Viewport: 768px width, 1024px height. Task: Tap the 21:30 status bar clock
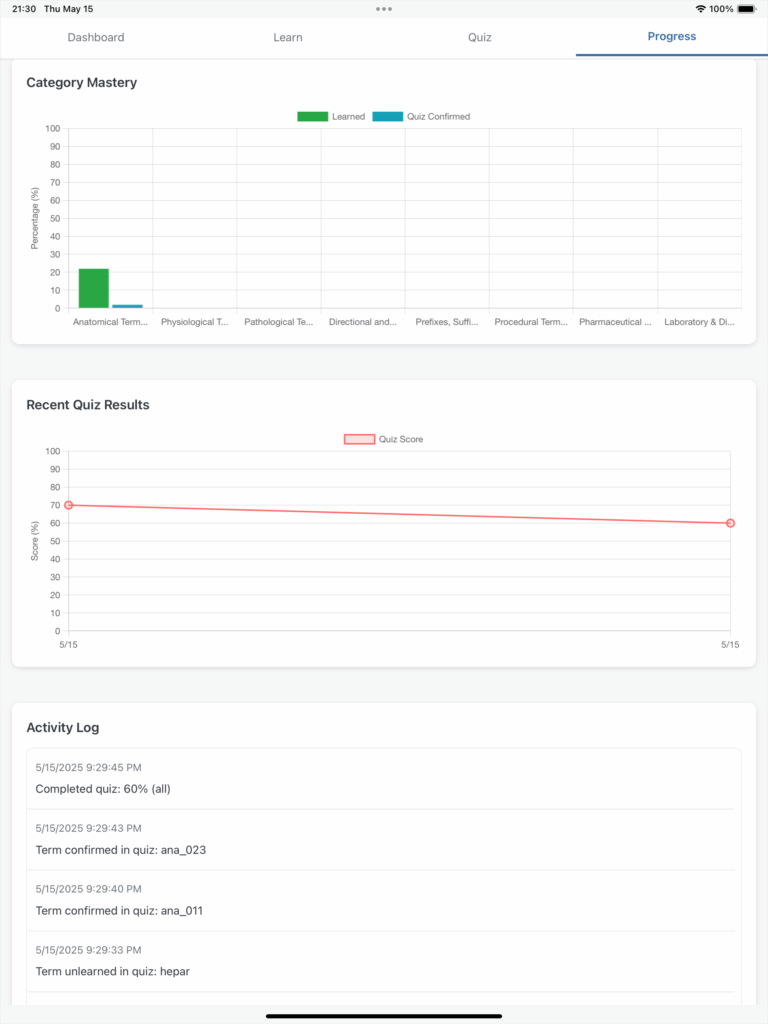pos(24,9)
